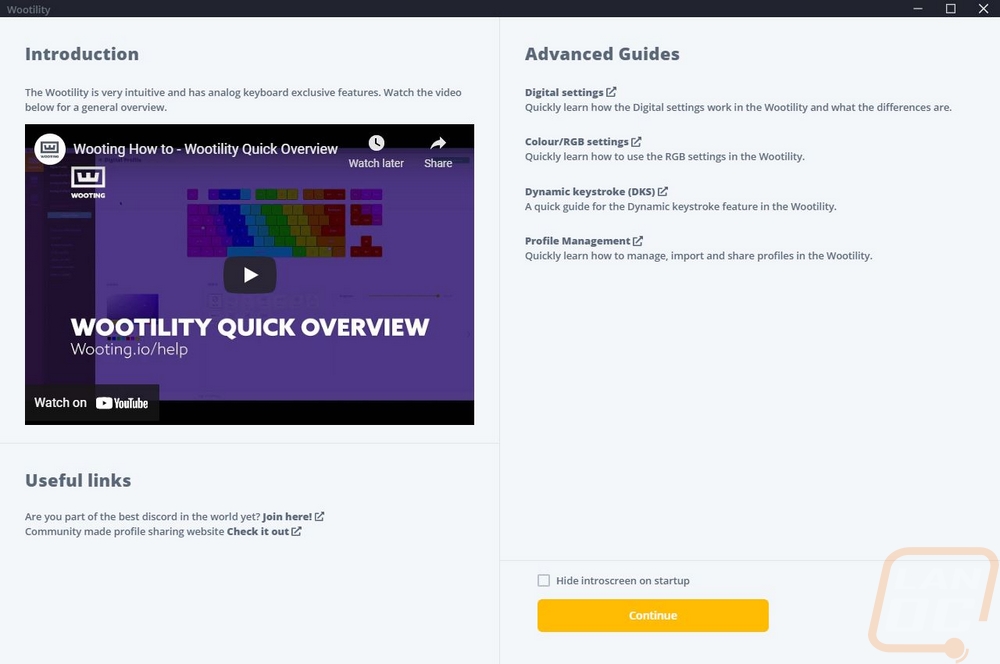
Task: Open the Wooting channel avatar icon
Action: click(x=50, y=149)
